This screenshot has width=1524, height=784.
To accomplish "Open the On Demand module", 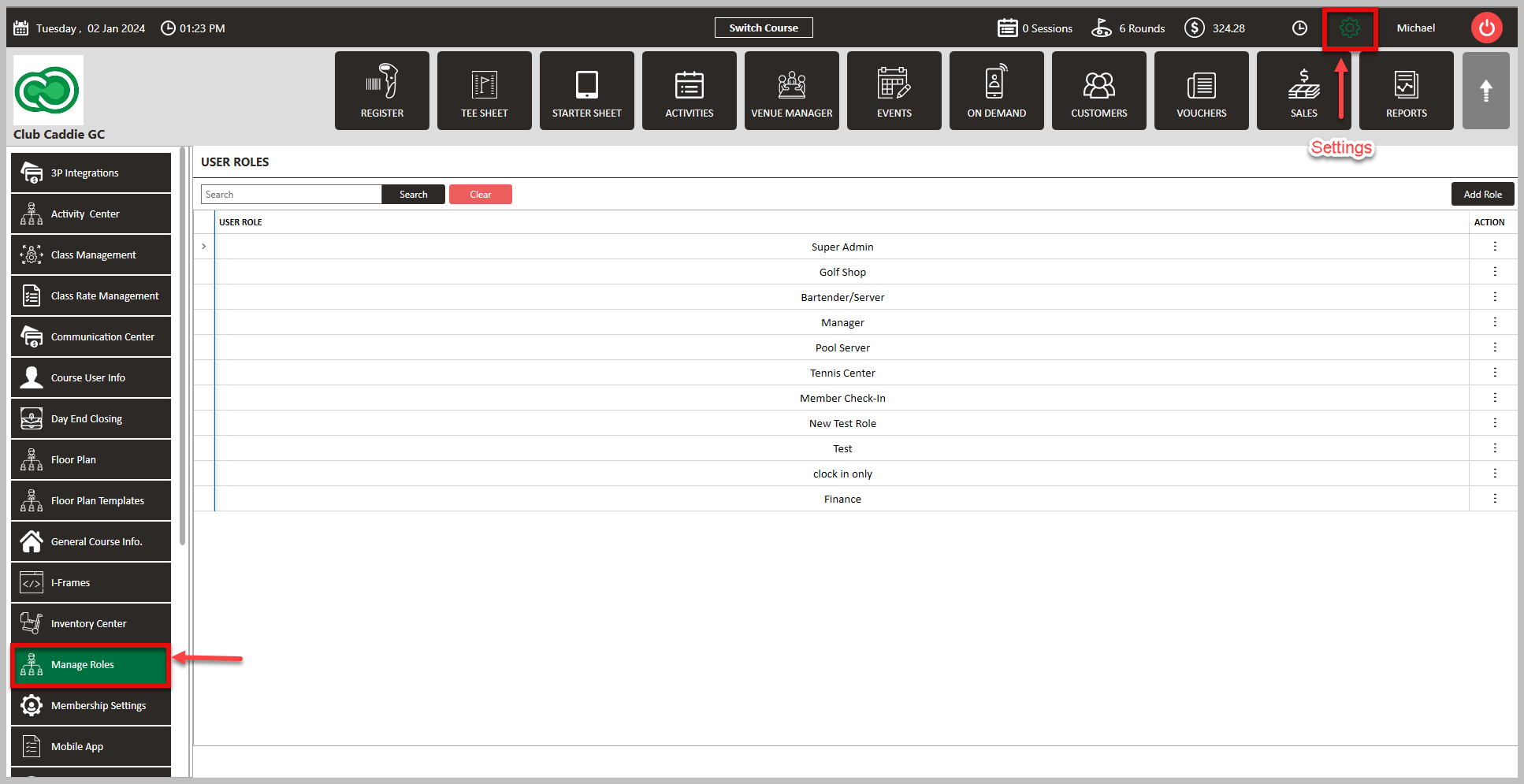I will [997, 91].
